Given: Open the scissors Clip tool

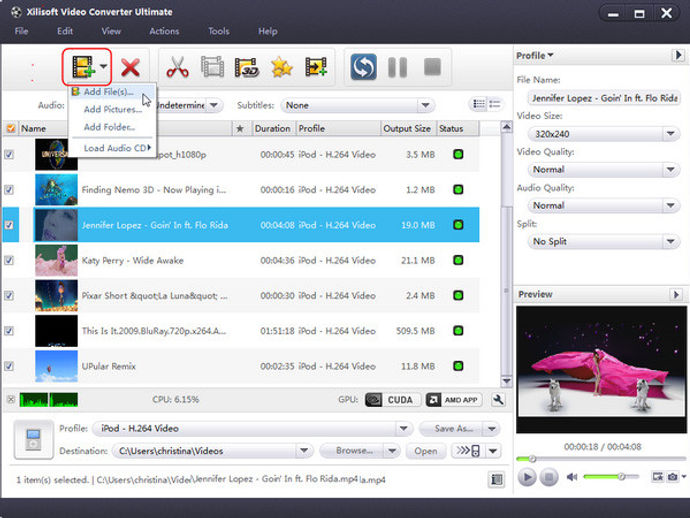Looking at the screenshot, I should (177, 67).
